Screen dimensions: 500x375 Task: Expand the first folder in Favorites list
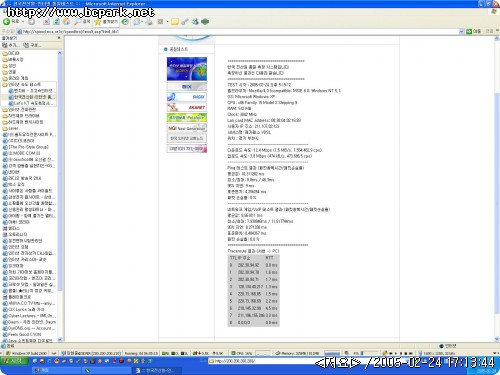coord(11,53)
